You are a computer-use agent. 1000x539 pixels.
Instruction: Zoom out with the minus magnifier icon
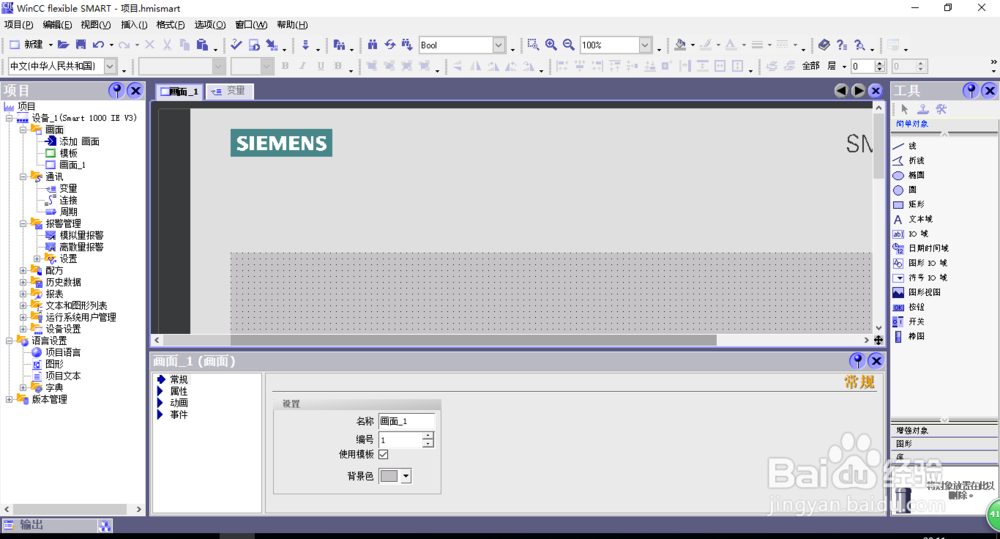click(568, 45)
